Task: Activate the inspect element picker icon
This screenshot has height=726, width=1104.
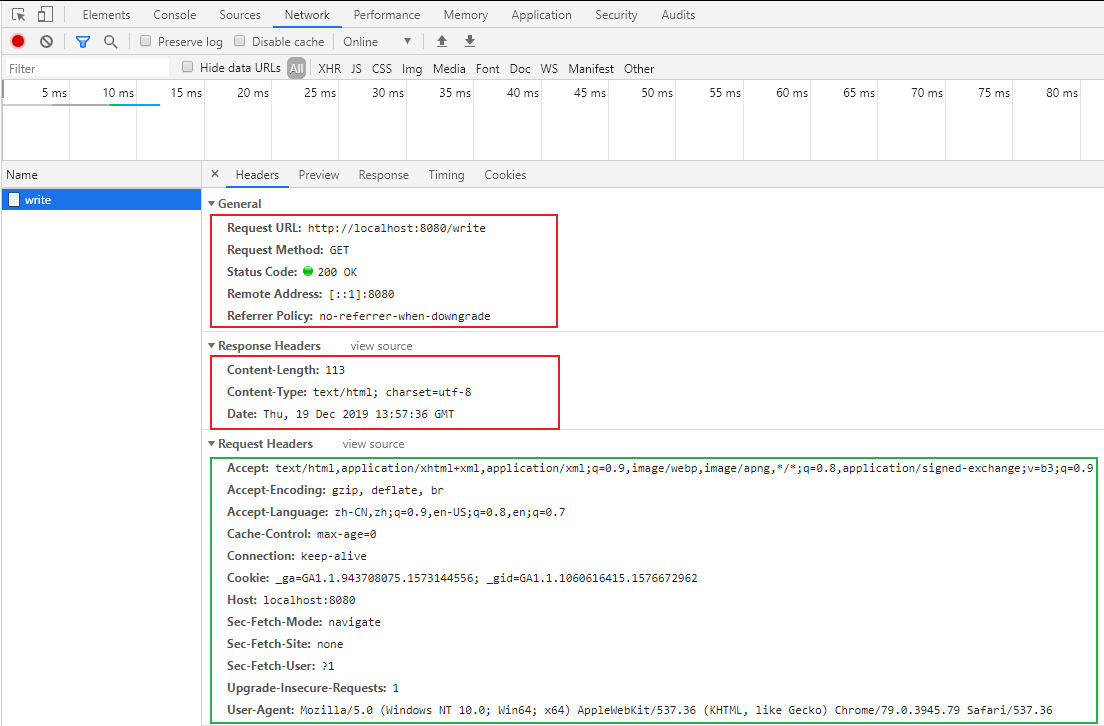Action: pos(18,15)
